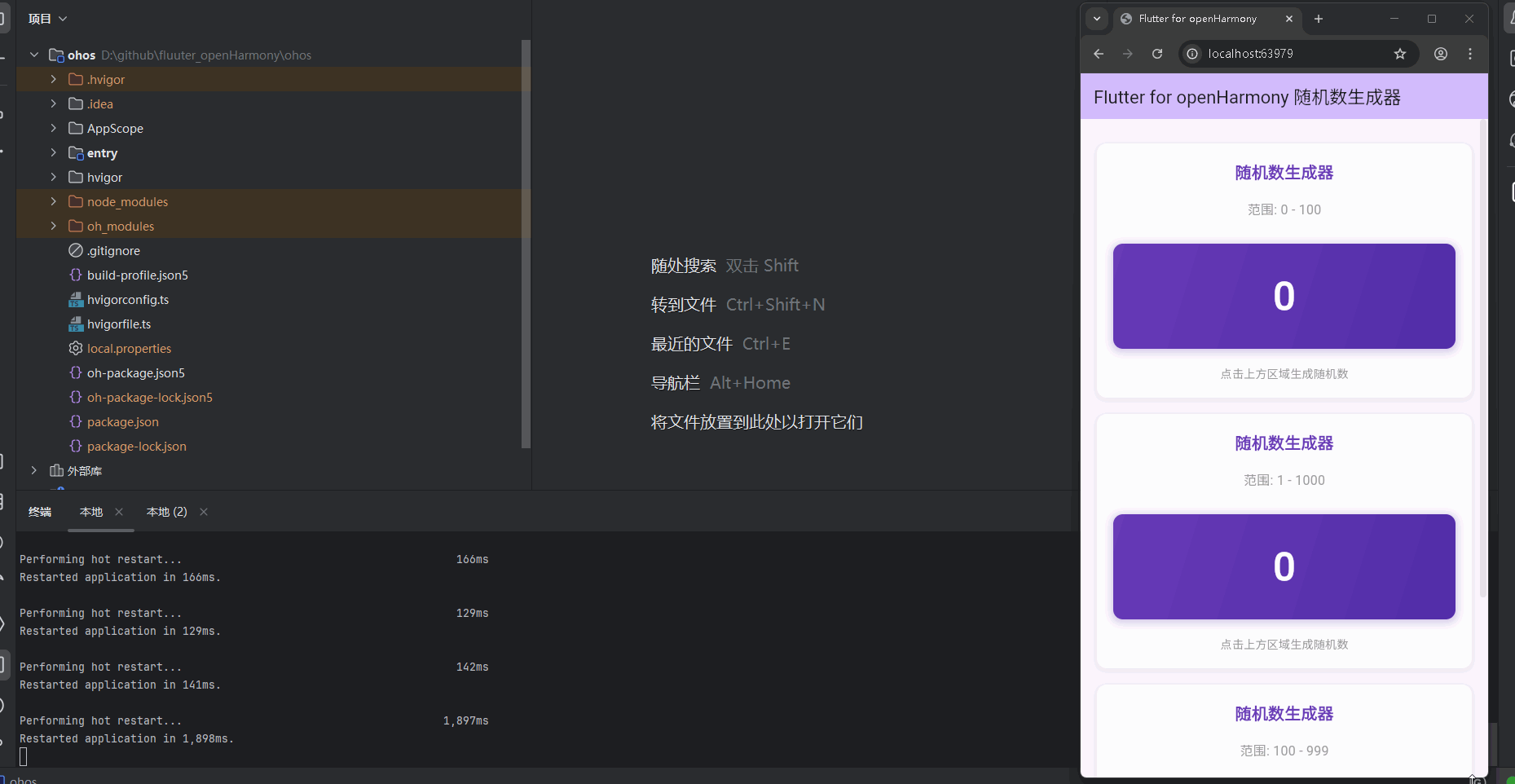Generate a random number in 1 - 1000 card
Viewport: 1515px width, 784px height.
point(1284,566)
